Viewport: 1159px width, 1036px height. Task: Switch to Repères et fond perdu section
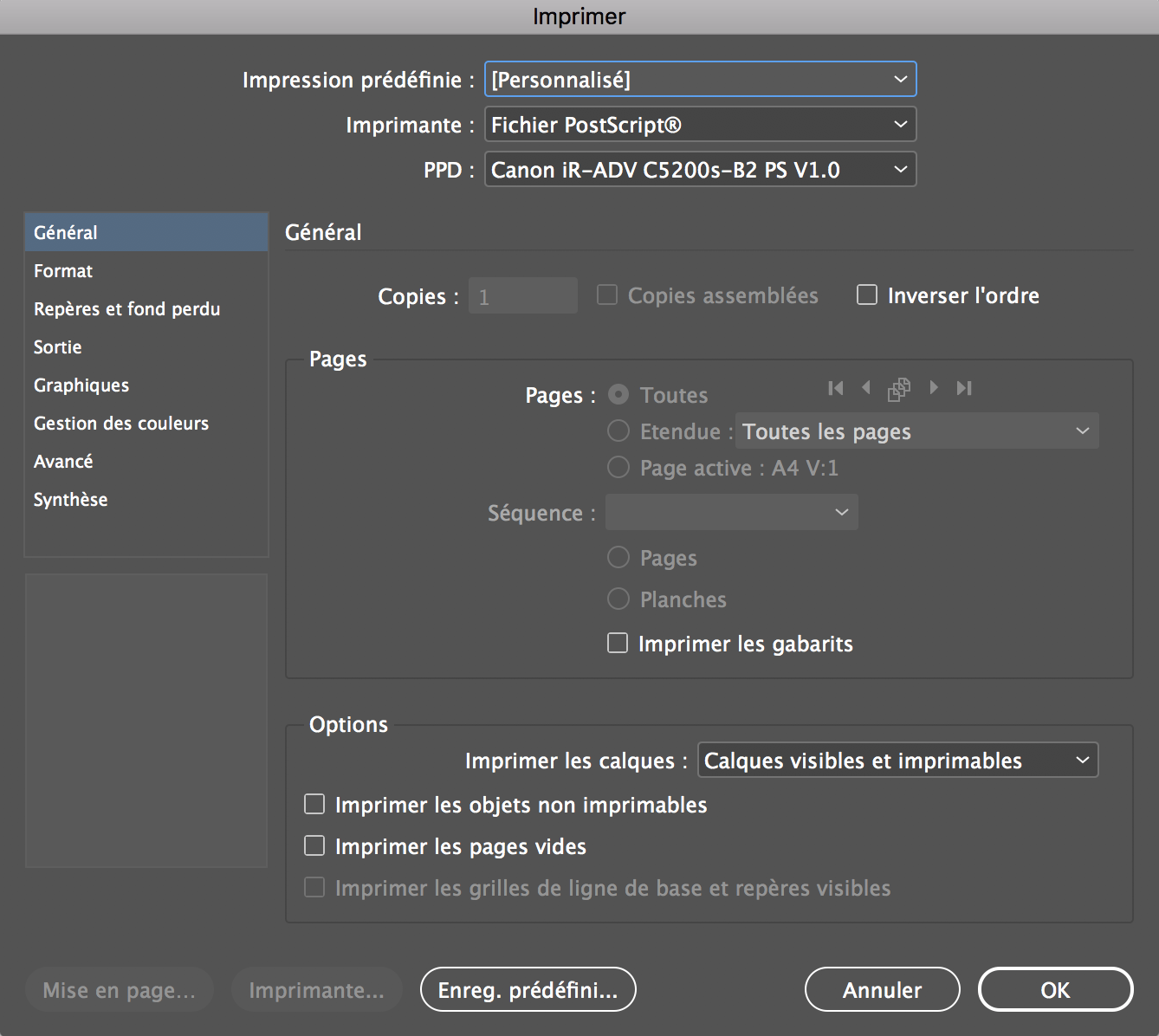(127, 309)
